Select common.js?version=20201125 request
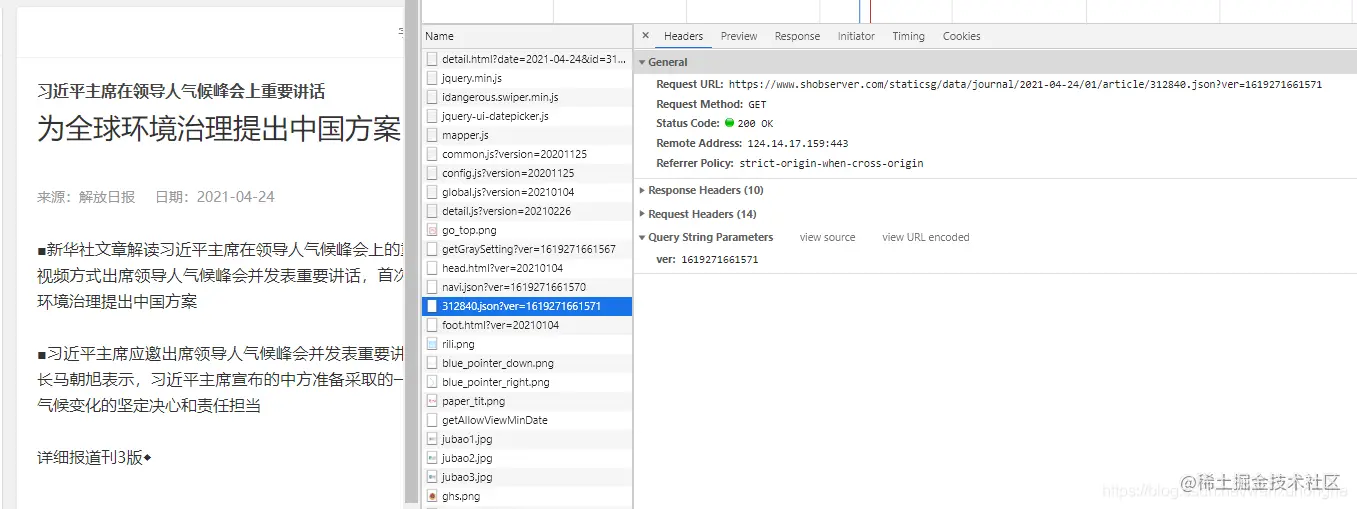 click(x=527, y=154)
